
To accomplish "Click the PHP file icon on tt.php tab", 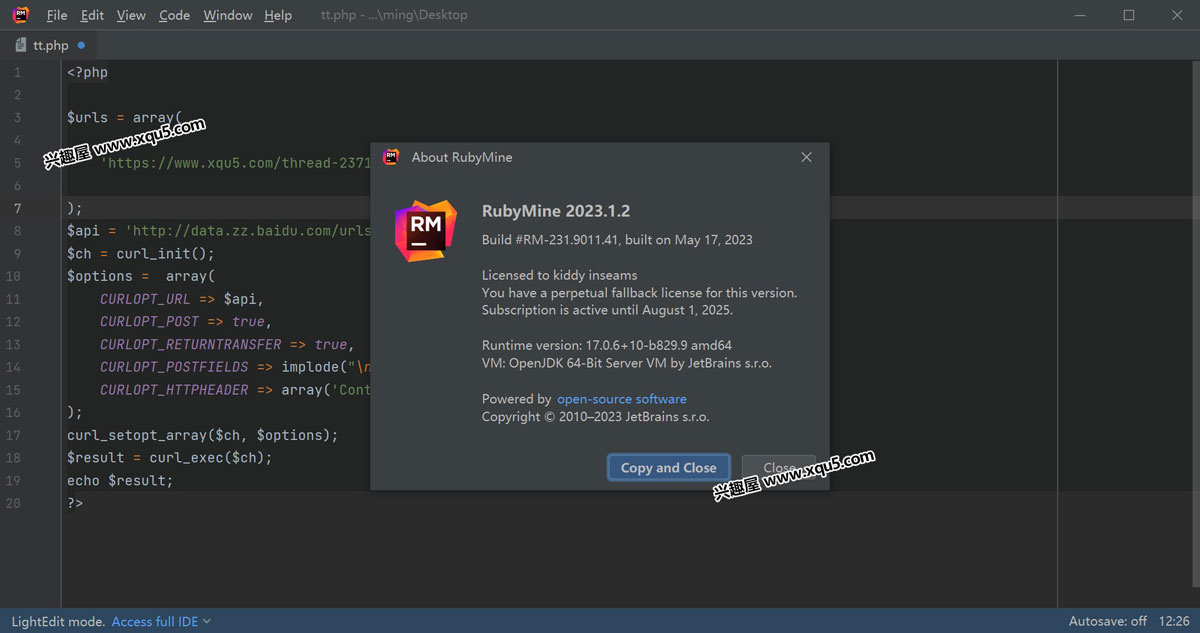I will pyautogui.click(x=22, y=45).
